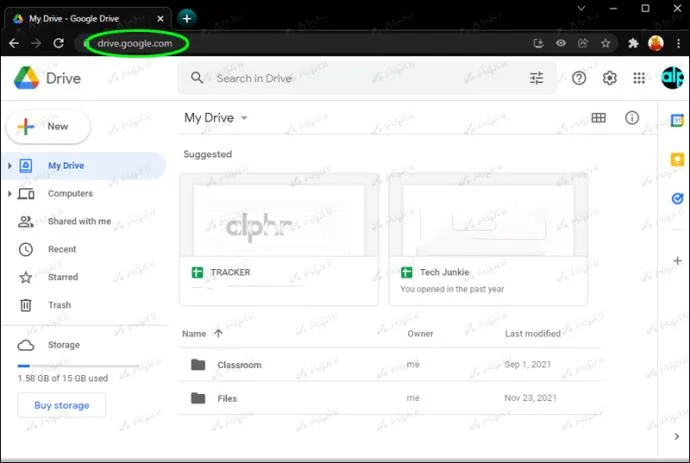Screen dimensions: 690x463
Task: Switch to grid layout view
Action: [x=598, y=118]
